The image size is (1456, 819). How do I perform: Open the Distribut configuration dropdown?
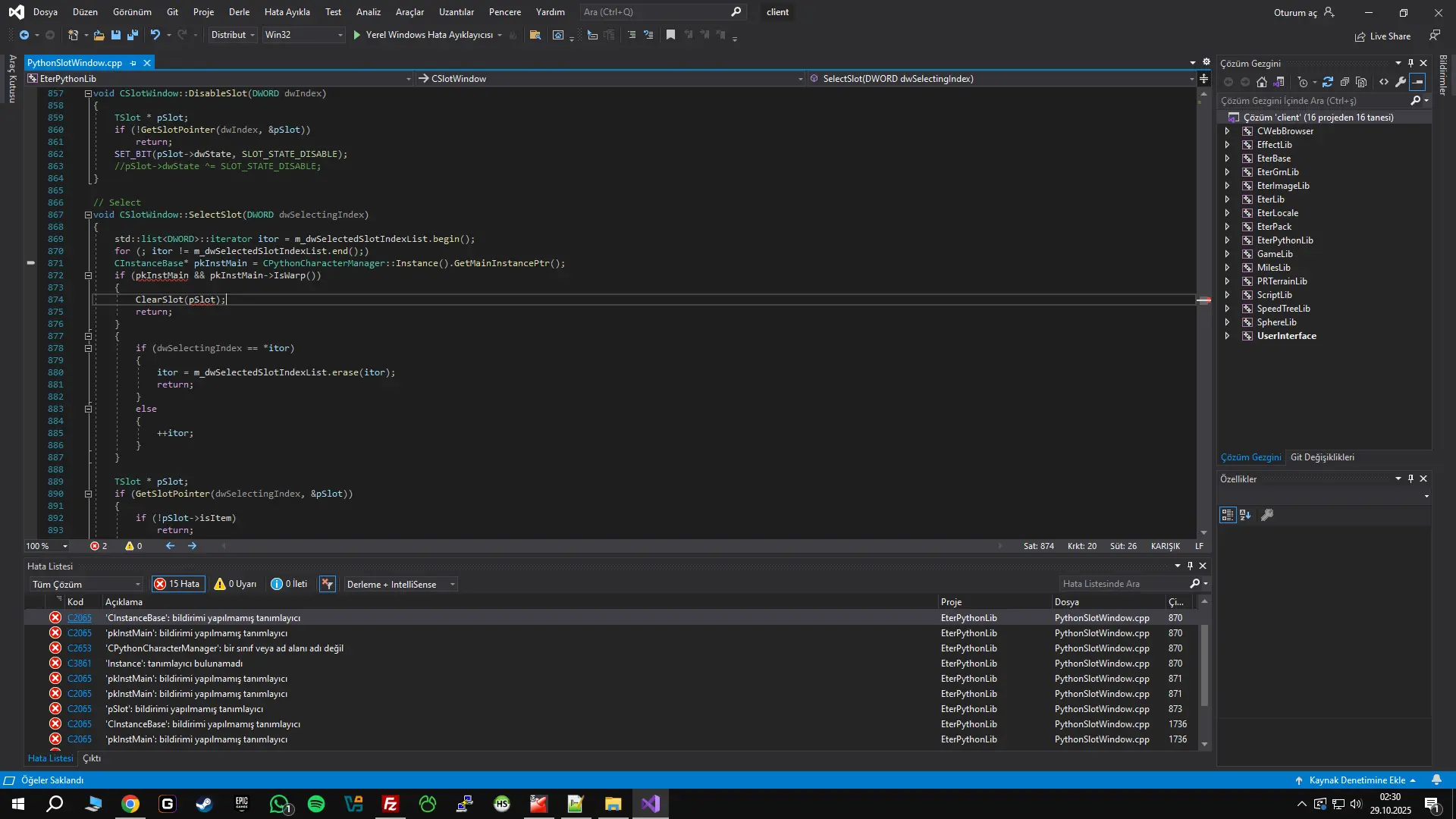click(x=233, y=35)
